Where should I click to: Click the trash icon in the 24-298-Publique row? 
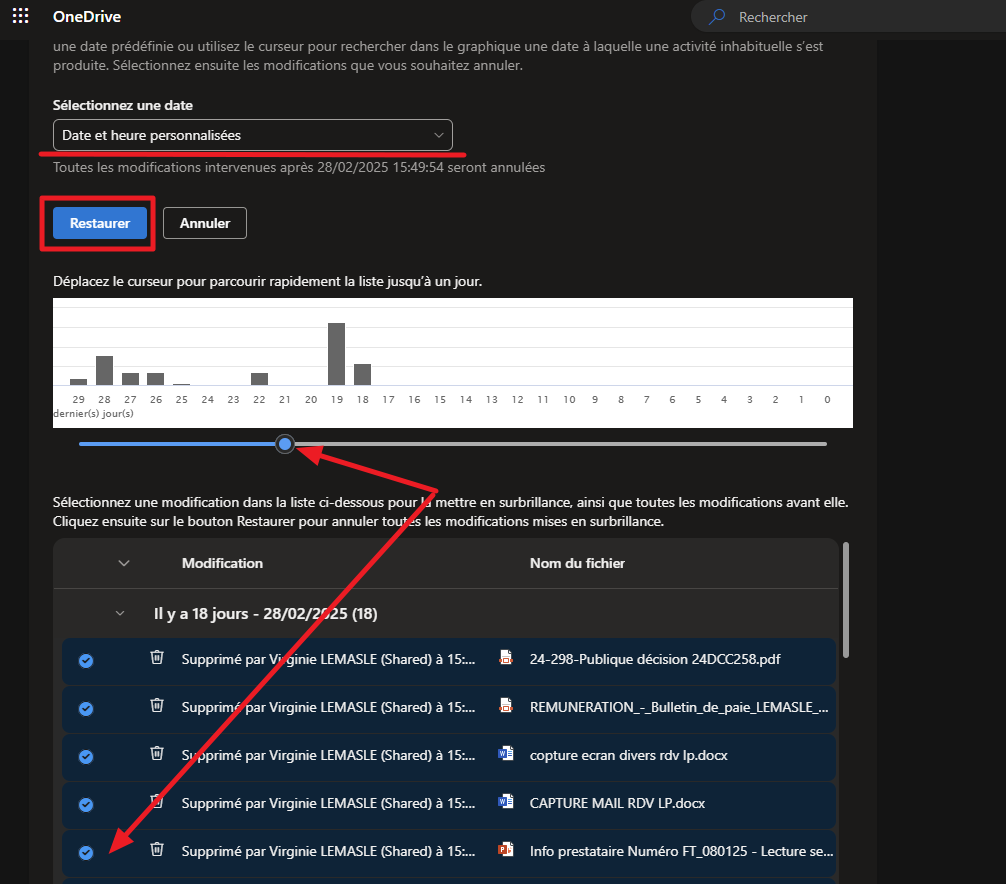pos(157,658)
